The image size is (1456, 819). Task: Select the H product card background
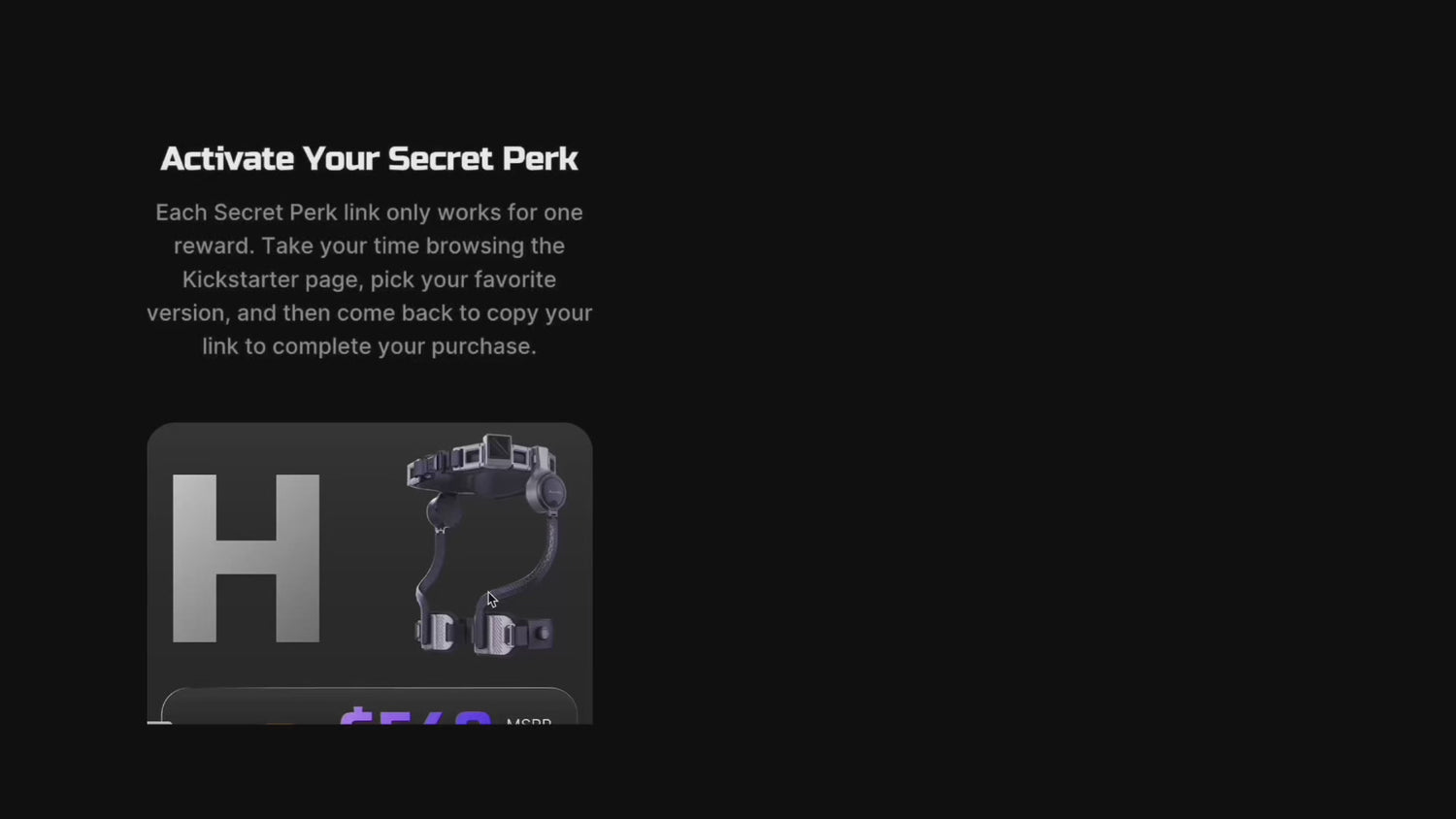click(369, 573)
